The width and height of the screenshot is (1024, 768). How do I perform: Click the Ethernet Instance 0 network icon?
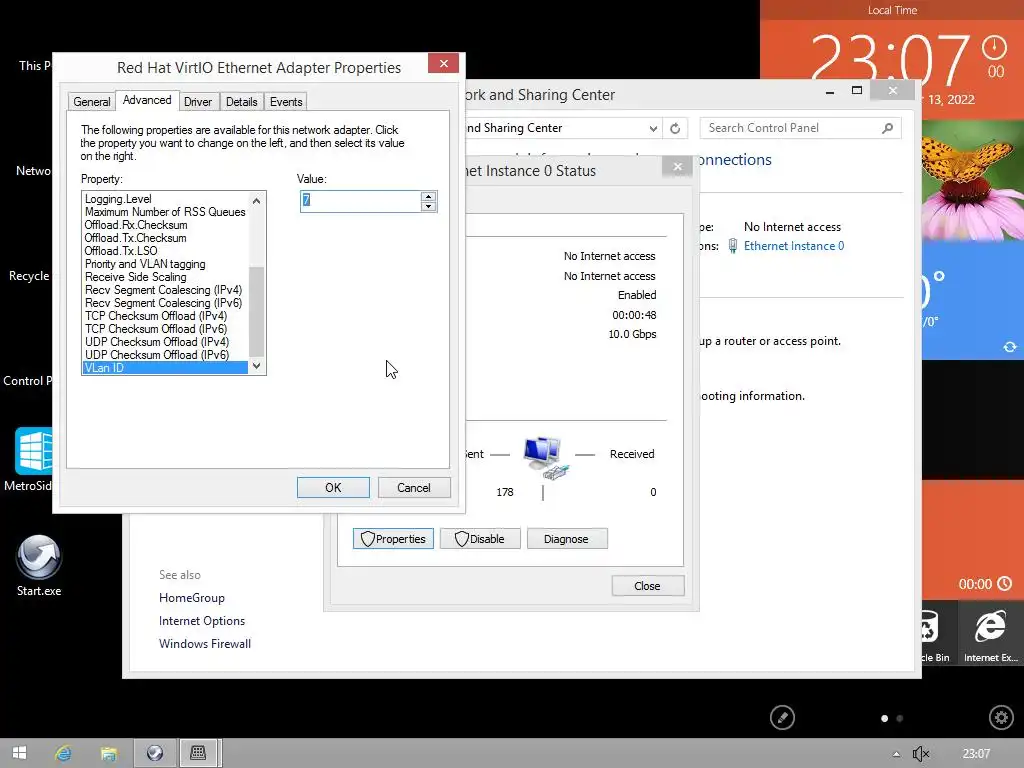click(x=733, y=246)
